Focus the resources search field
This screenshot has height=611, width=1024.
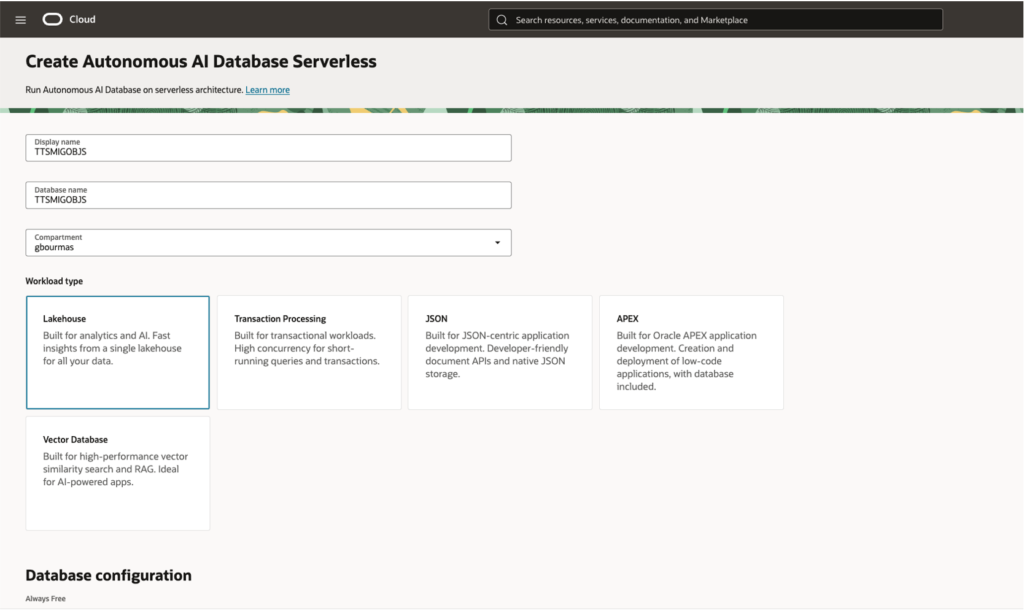pyautogui.click(x=715, y=20)
